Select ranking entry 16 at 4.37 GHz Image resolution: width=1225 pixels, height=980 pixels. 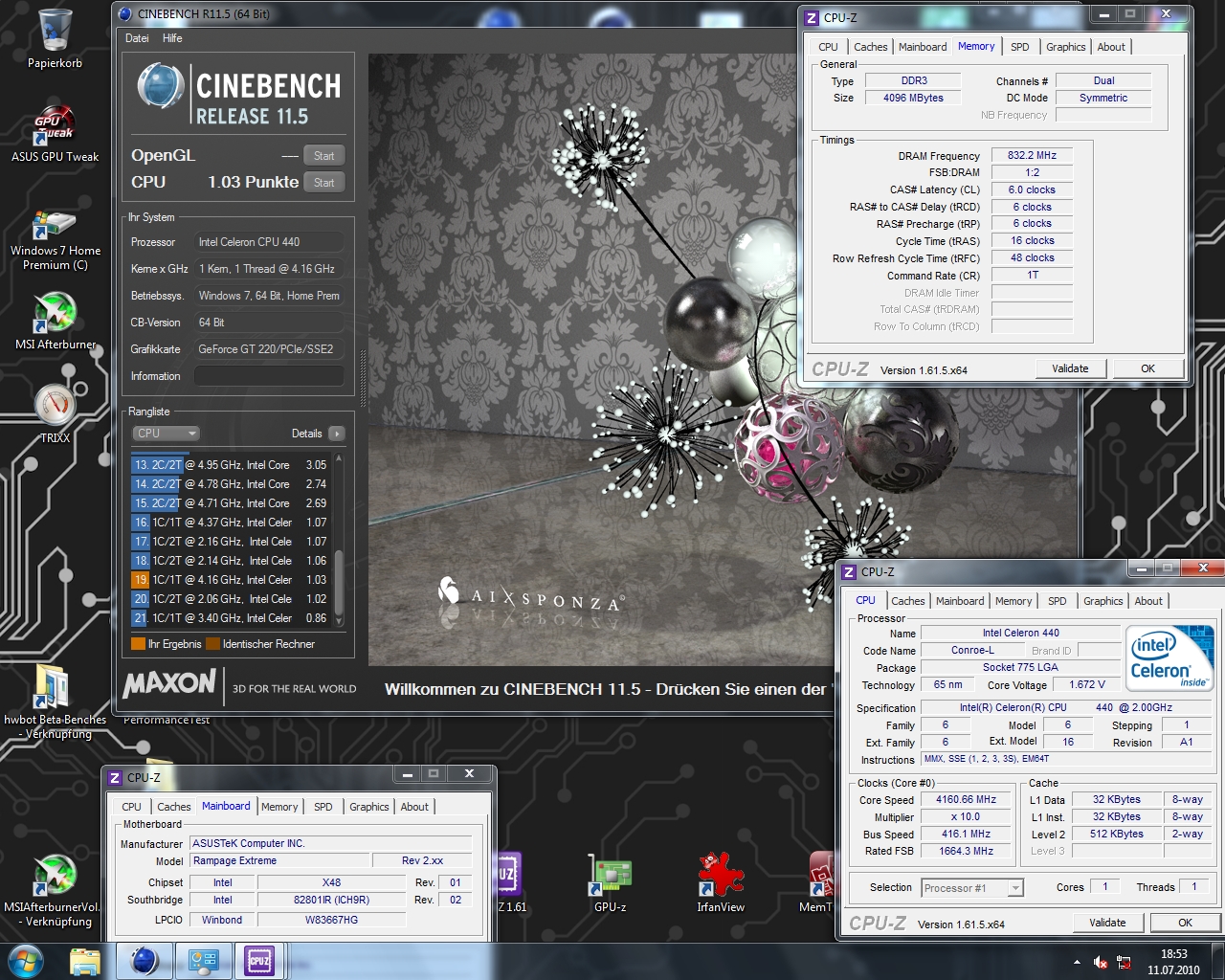[x=231, y=523]
